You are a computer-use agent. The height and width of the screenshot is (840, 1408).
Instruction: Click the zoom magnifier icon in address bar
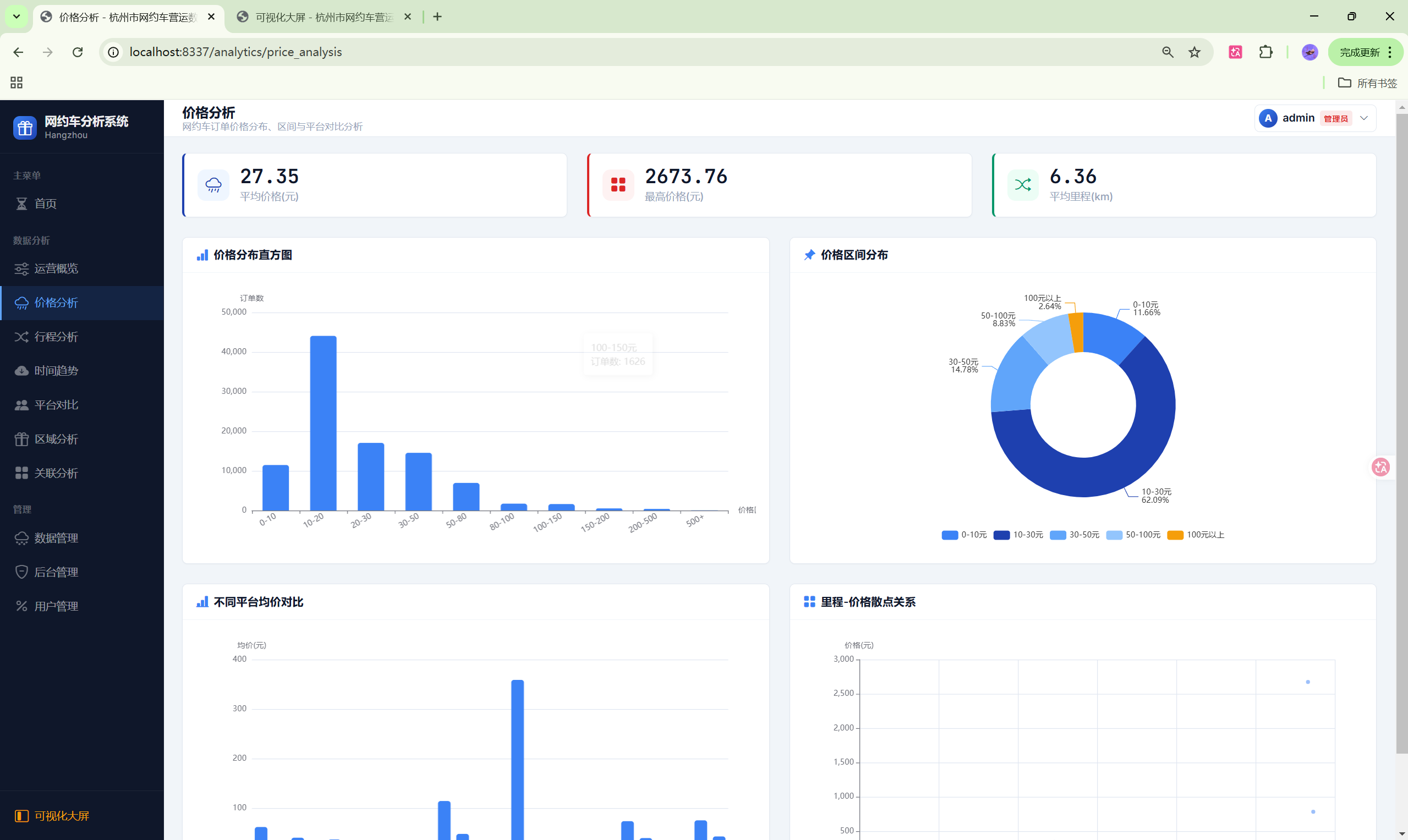[1168, 52]
